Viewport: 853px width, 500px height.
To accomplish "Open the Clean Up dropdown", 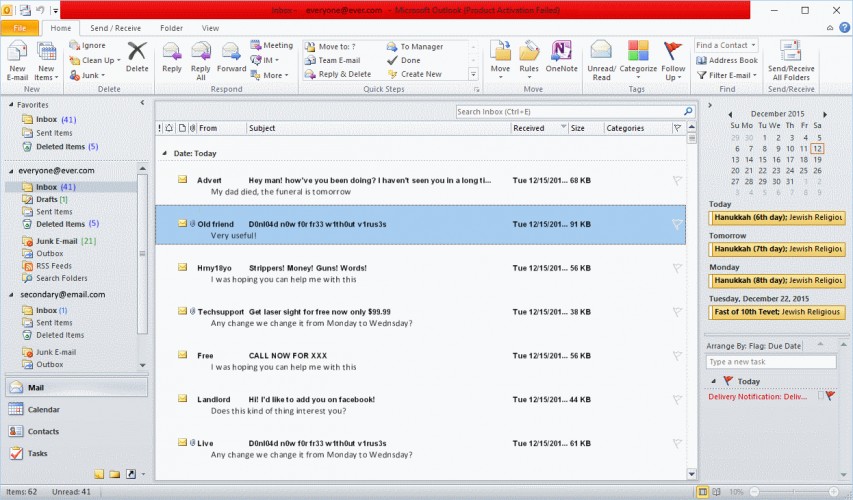I will click(x=95, y=60).
